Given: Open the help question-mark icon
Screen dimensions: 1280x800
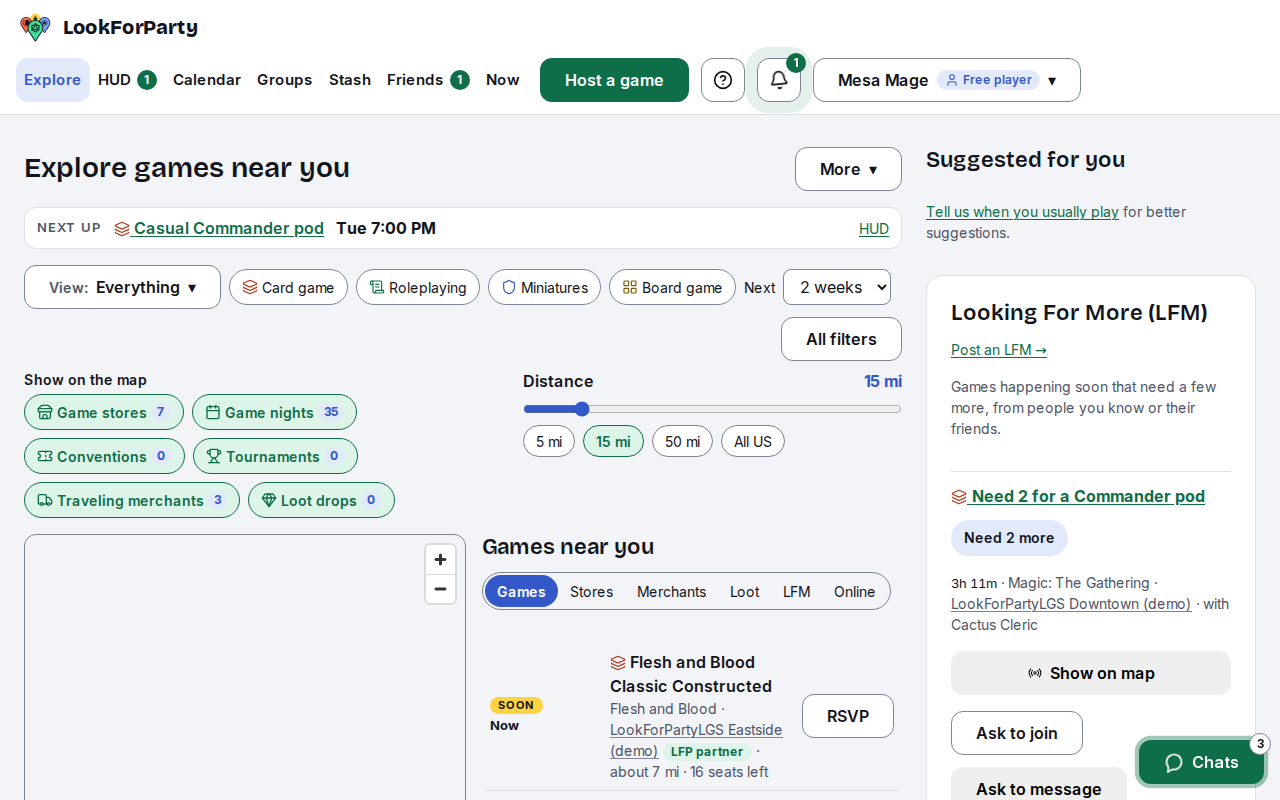Looking at the screenshot, I should pos(723,80).
